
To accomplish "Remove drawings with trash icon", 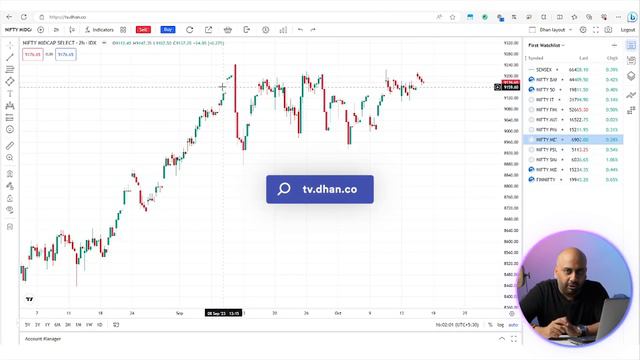I will tap(10, 227).
